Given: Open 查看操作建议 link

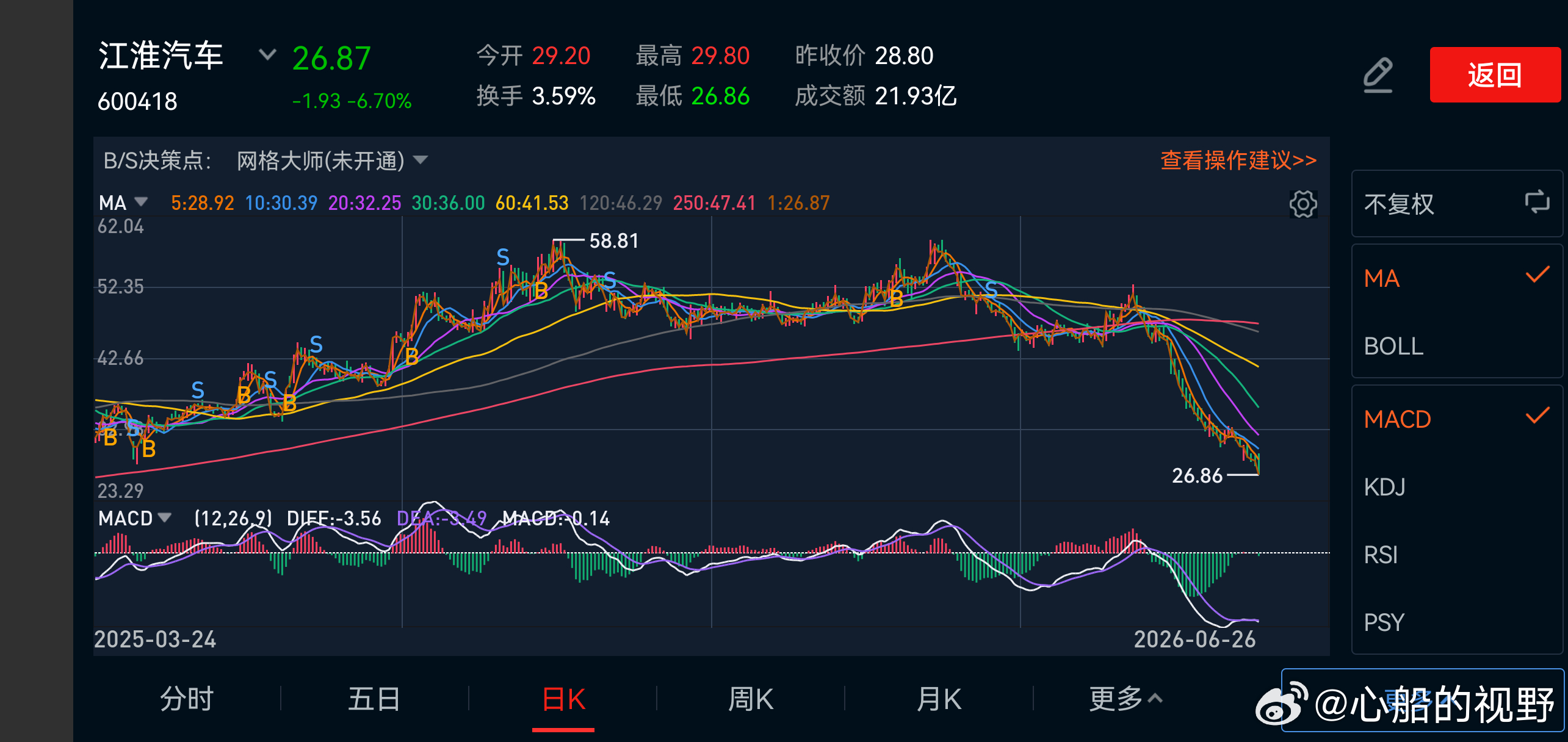Looking at the screenshot, I should pyautogui.click(x=1238, y=160).
